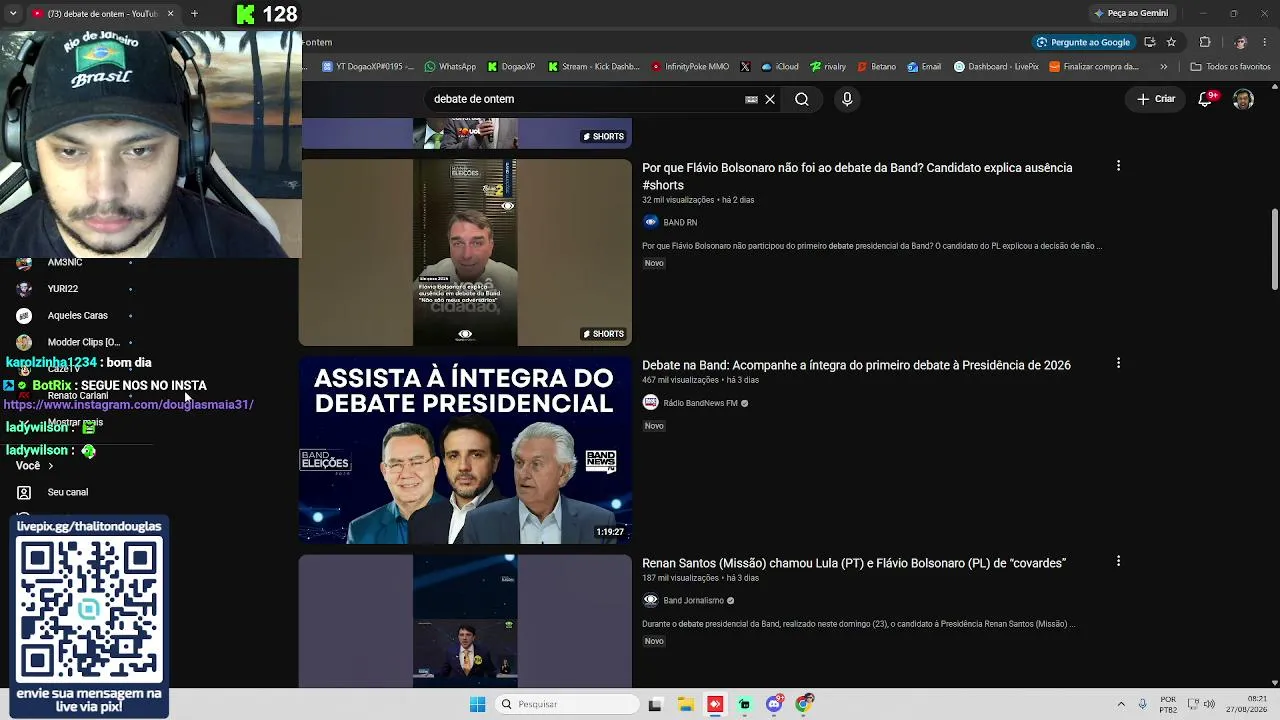Open BAND RN channel avatar
Screen dimensions: 1280x720
650,222
